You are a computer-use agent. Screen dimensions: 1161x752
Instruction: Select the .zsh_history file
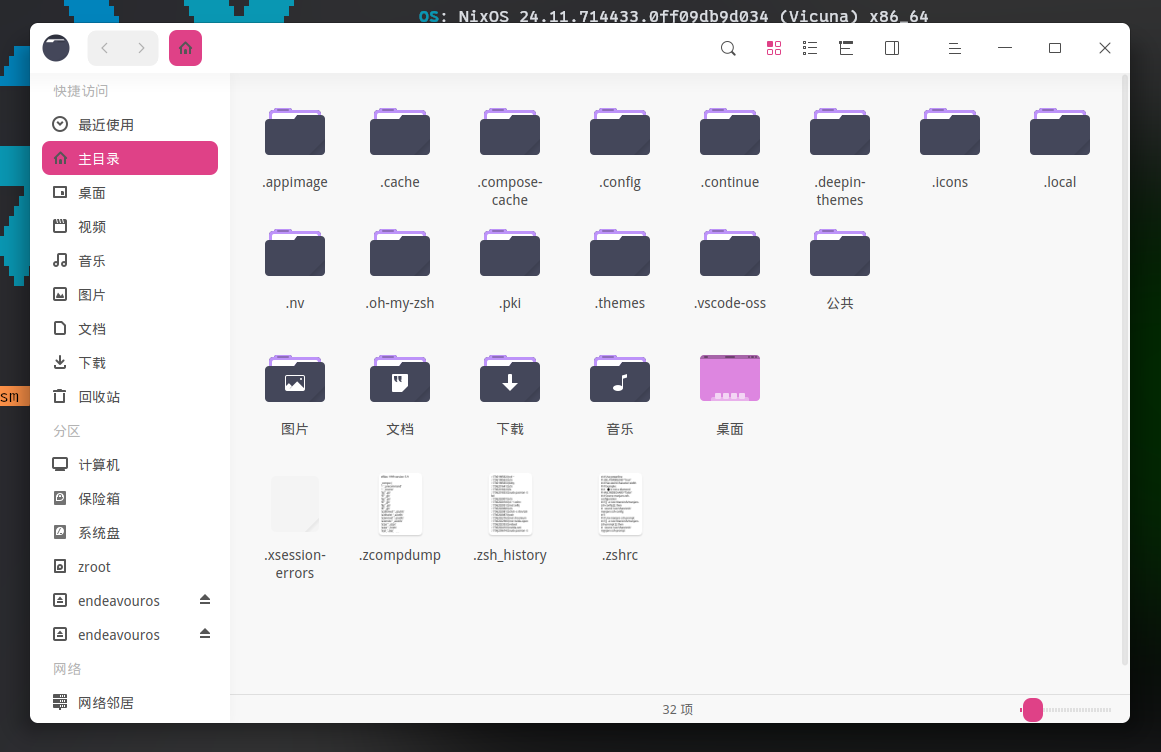510,518
